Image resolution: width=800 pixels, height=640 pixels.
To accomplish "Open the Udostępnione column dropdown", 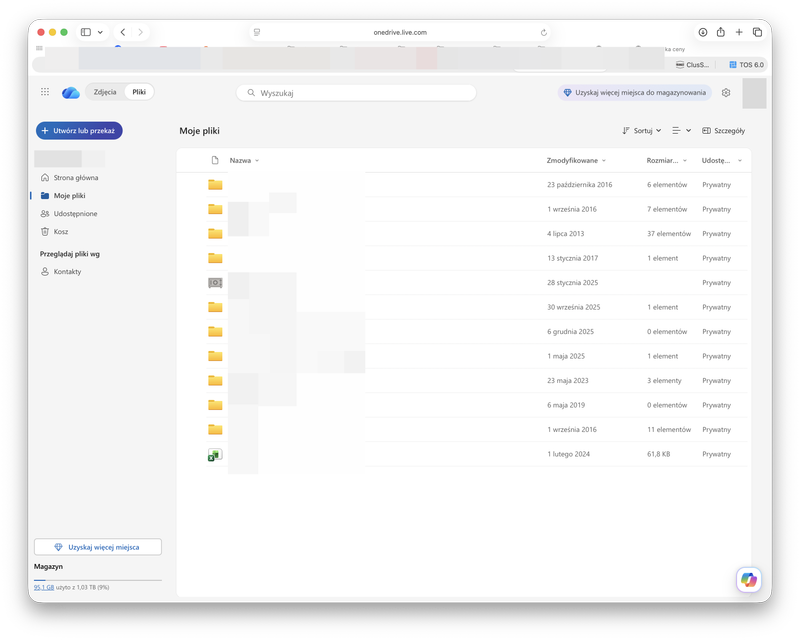I will (721, 160).
